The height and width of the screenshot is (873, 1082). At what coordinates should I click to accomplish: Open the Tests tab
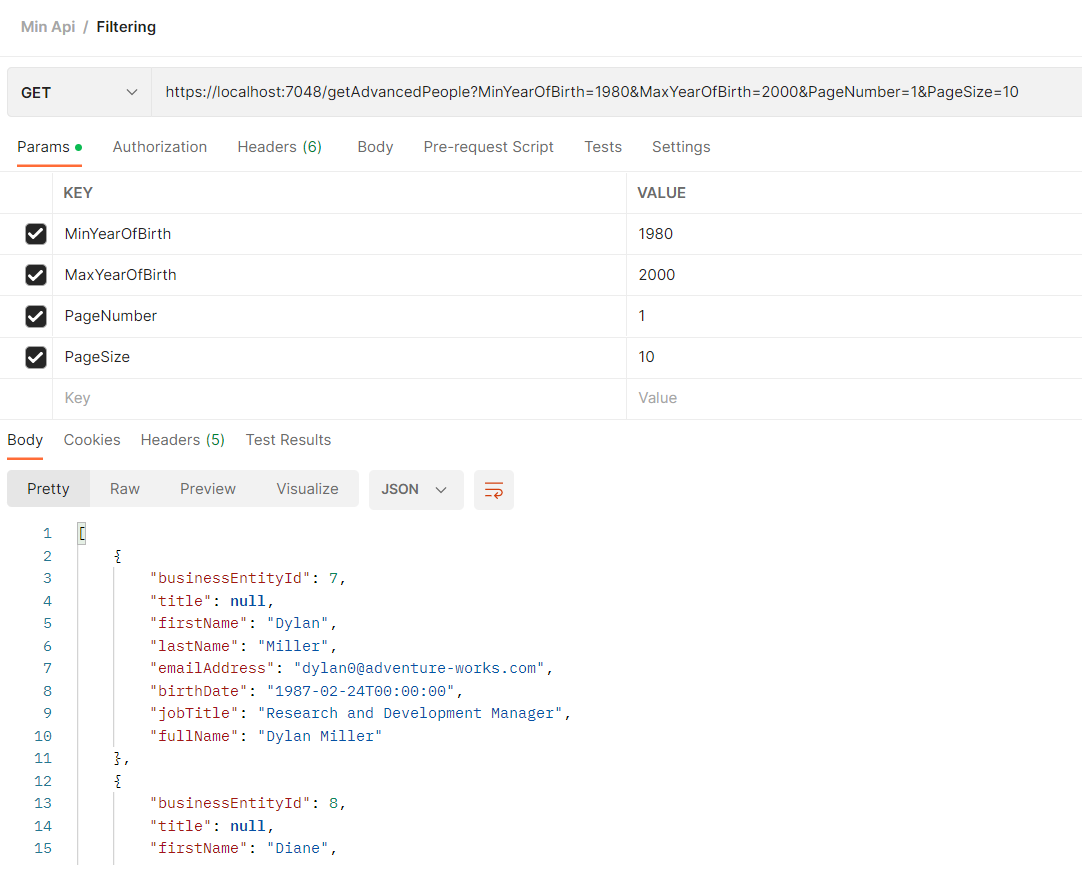click(603, 147)
